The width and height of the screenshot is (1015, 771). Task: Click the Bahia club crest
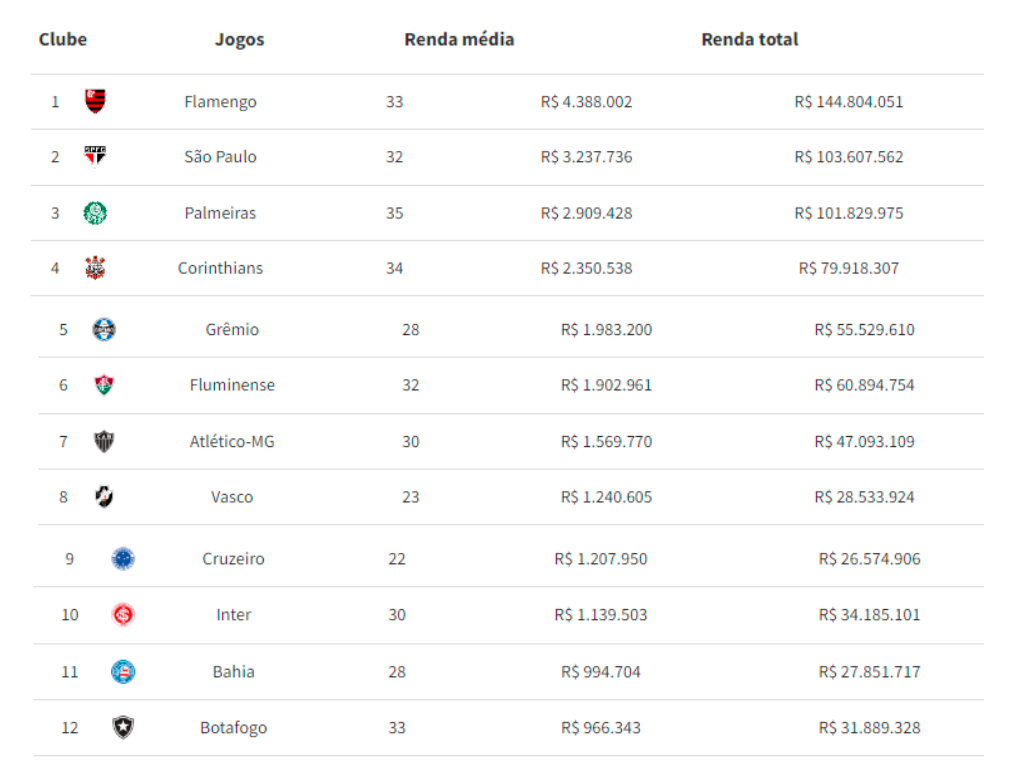(123, 672)
